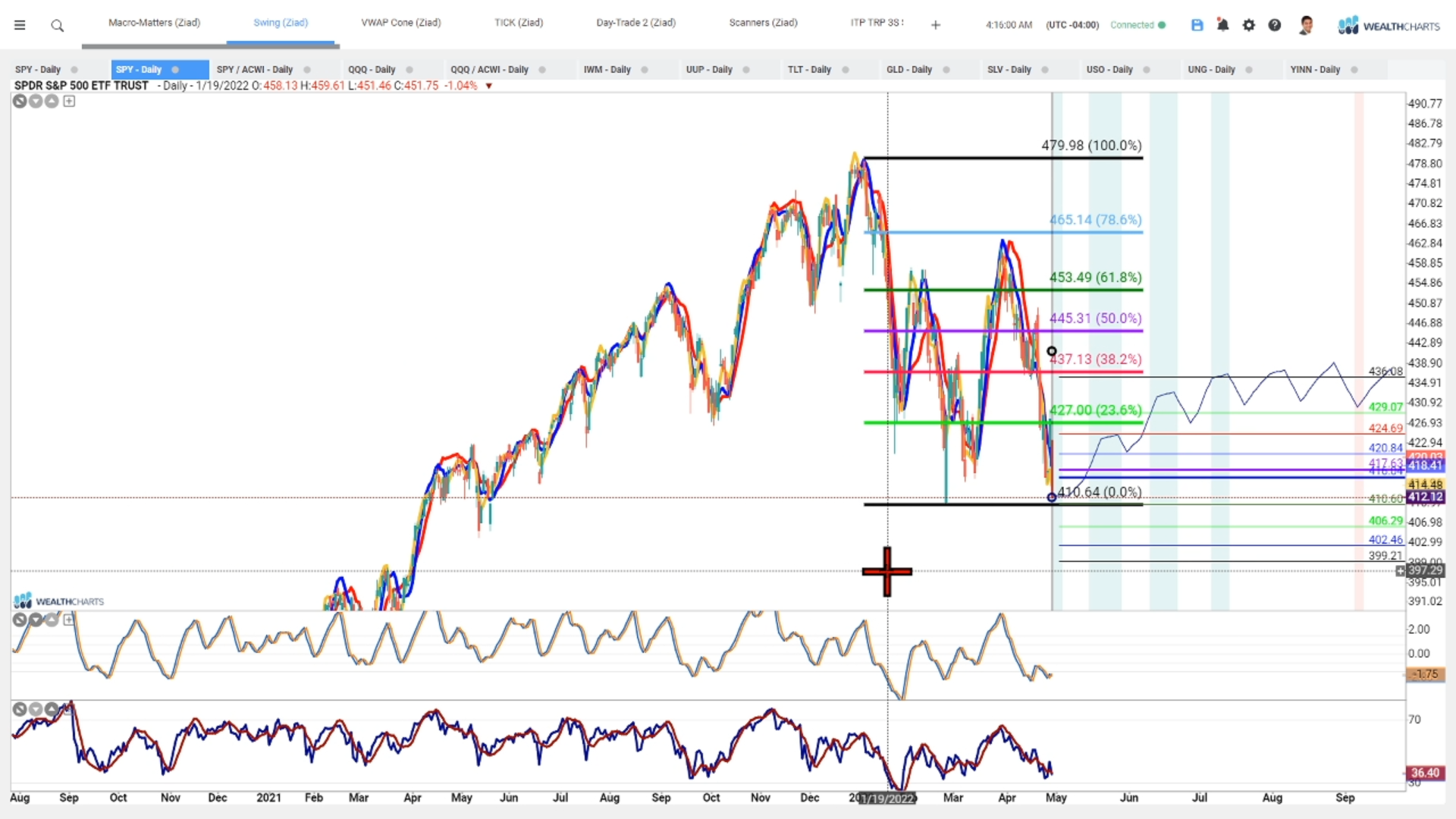Click Fibonacci anchor handle near 437.13
1456x819 pixels.
(x=1052, y=351)
